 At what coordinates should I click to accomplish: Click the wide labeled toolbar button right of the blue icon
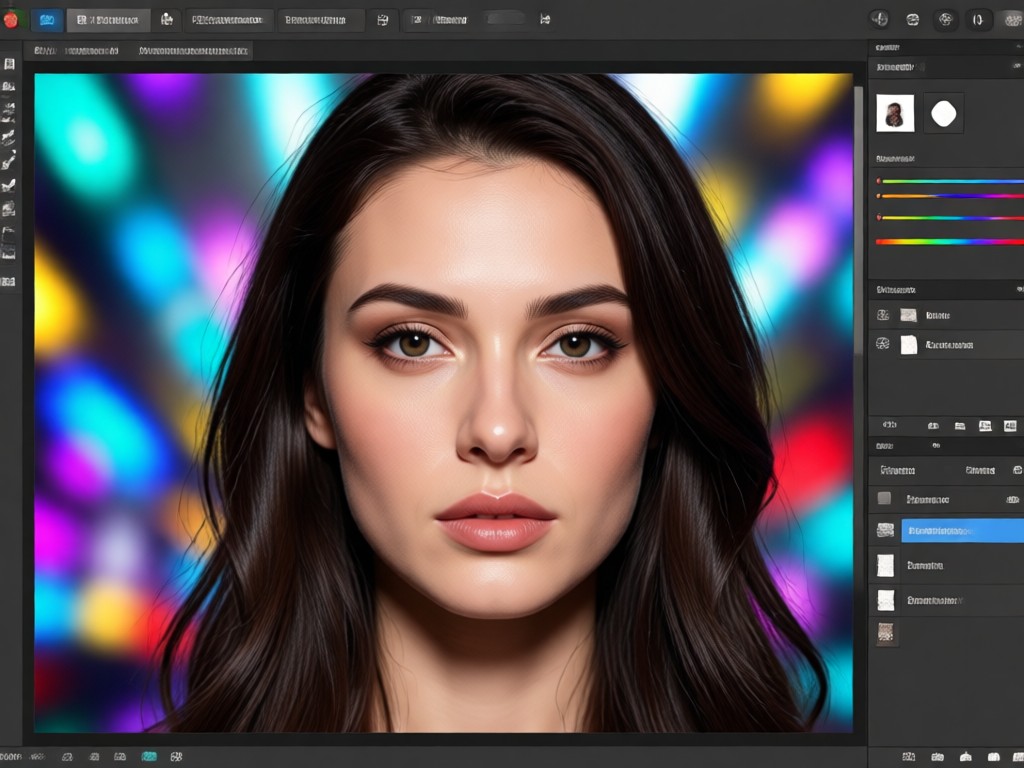[108, 20]
